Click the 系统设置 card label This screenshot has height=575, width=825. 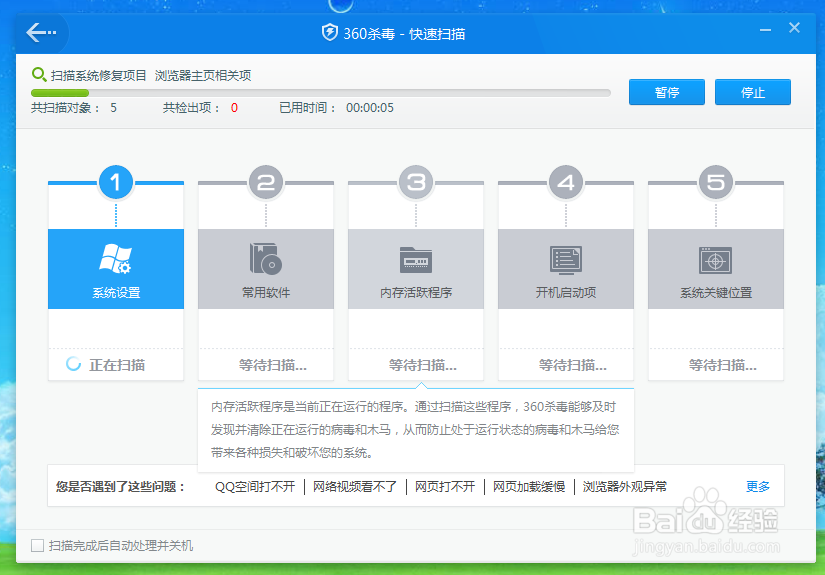116,293
